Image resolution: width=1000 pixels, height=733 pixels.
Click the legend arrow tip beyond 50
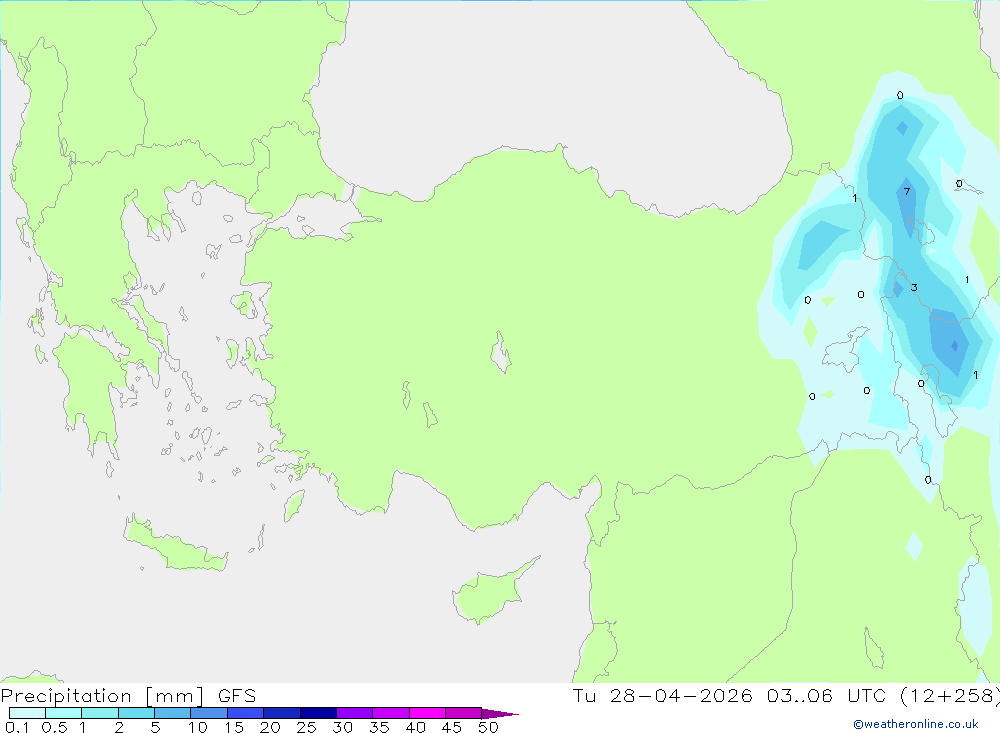501,713
